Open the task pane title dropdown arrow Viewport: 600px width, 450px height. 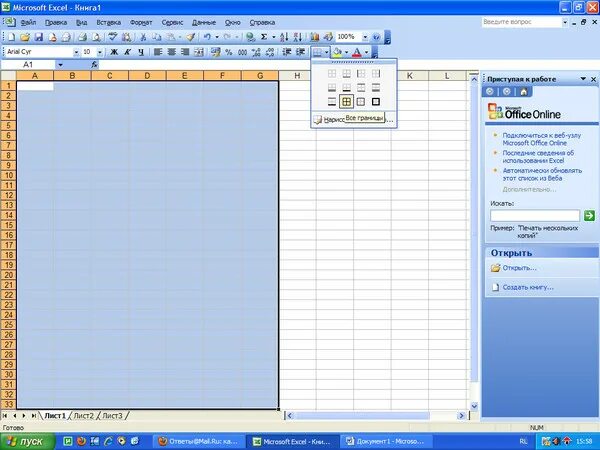(x=583, y=79)
